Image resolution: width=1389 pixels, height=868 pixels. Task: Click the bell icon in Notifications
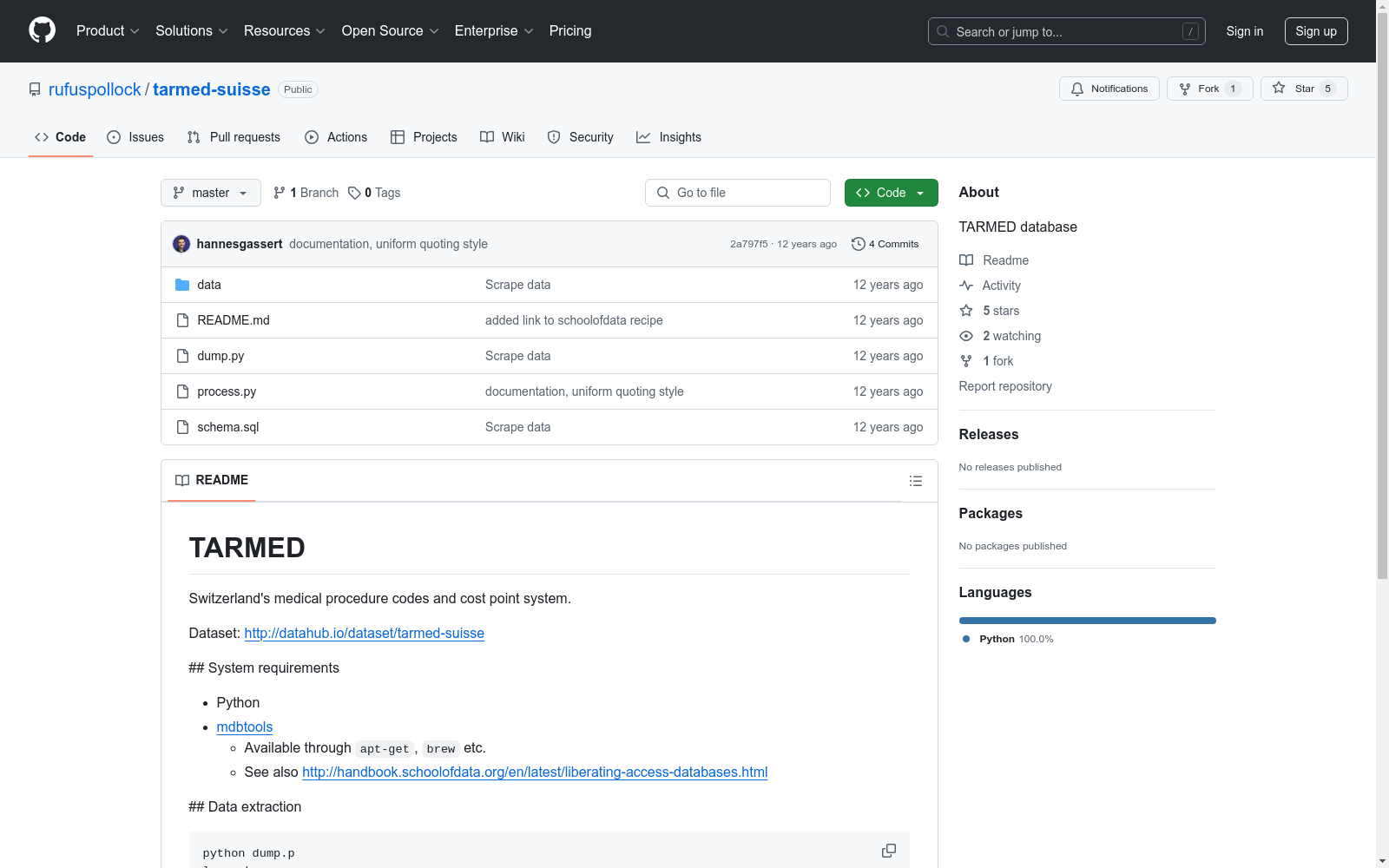1077,89
